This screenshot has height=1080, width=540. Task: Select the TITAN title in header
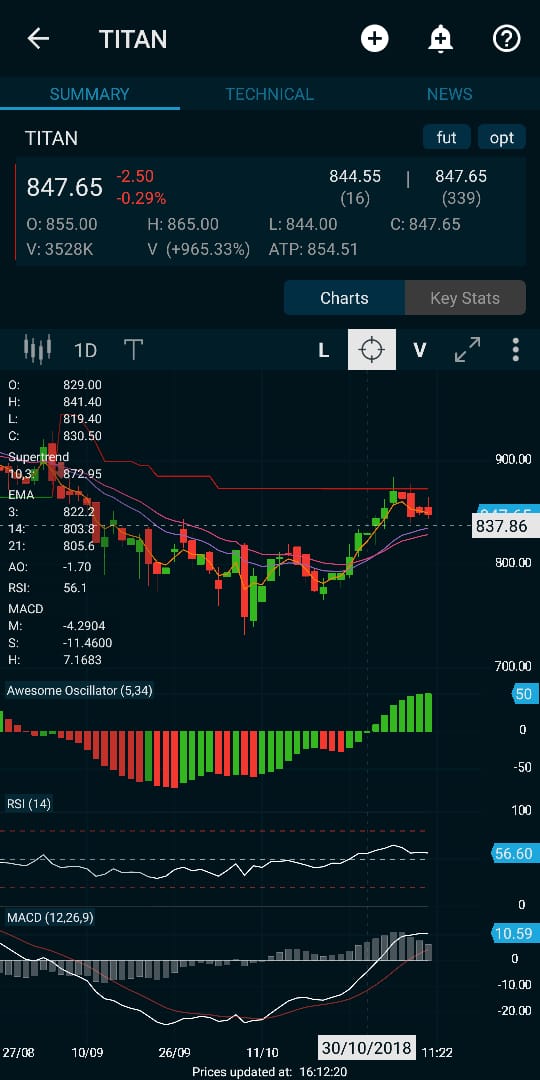coord(133,39)
